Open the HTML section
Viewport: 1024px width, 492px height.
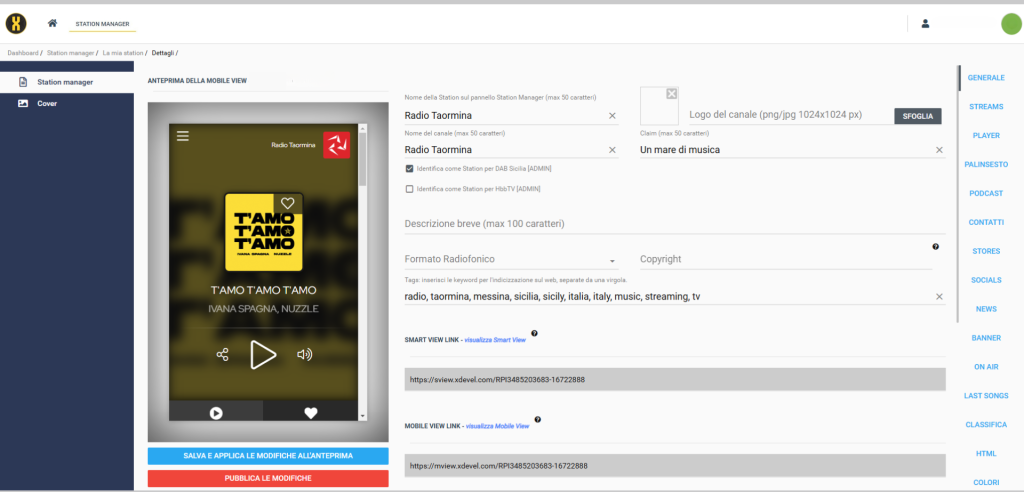coord(985,453)
